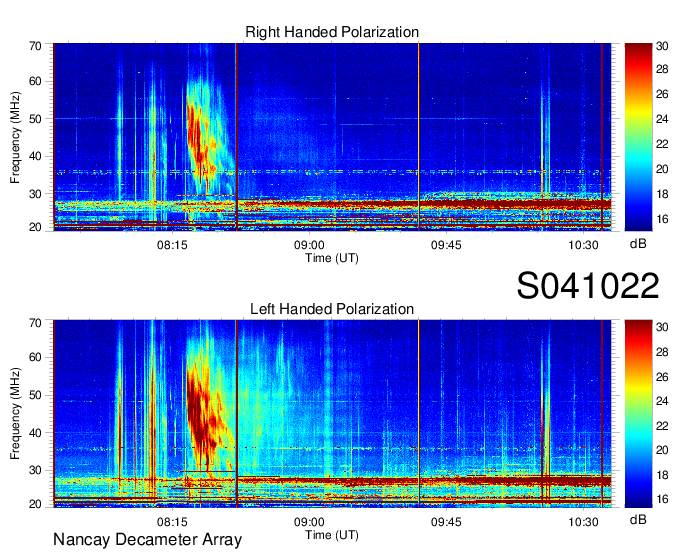Click the Frequency (MHz) label of the Left Handed plot
Image resolution: width=680 pixels, height=552 pixels.
pos(15,414)
